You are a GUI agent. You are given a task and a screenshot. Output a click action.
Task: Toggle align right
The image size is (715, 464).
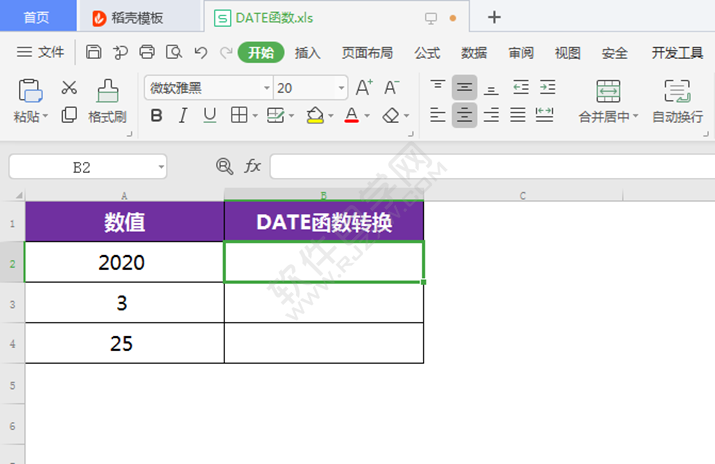click(x=491, y=115)
